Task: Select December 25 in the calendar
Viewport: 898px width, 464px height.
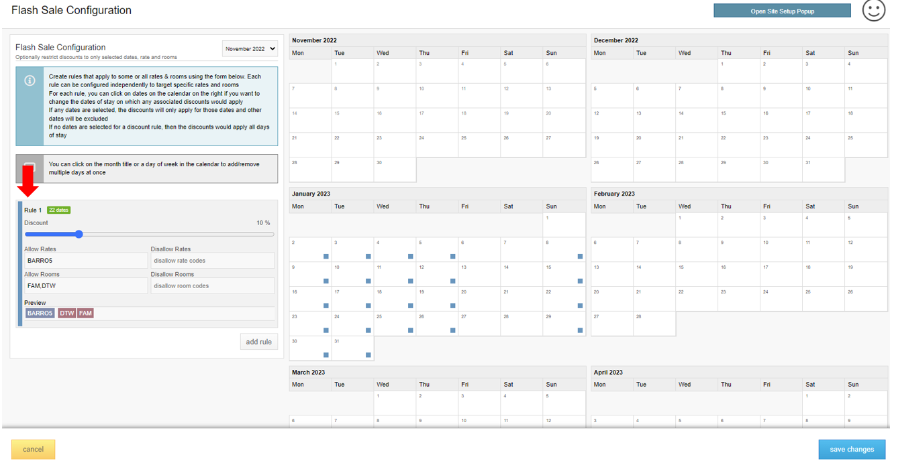Action: click(866, 145)
